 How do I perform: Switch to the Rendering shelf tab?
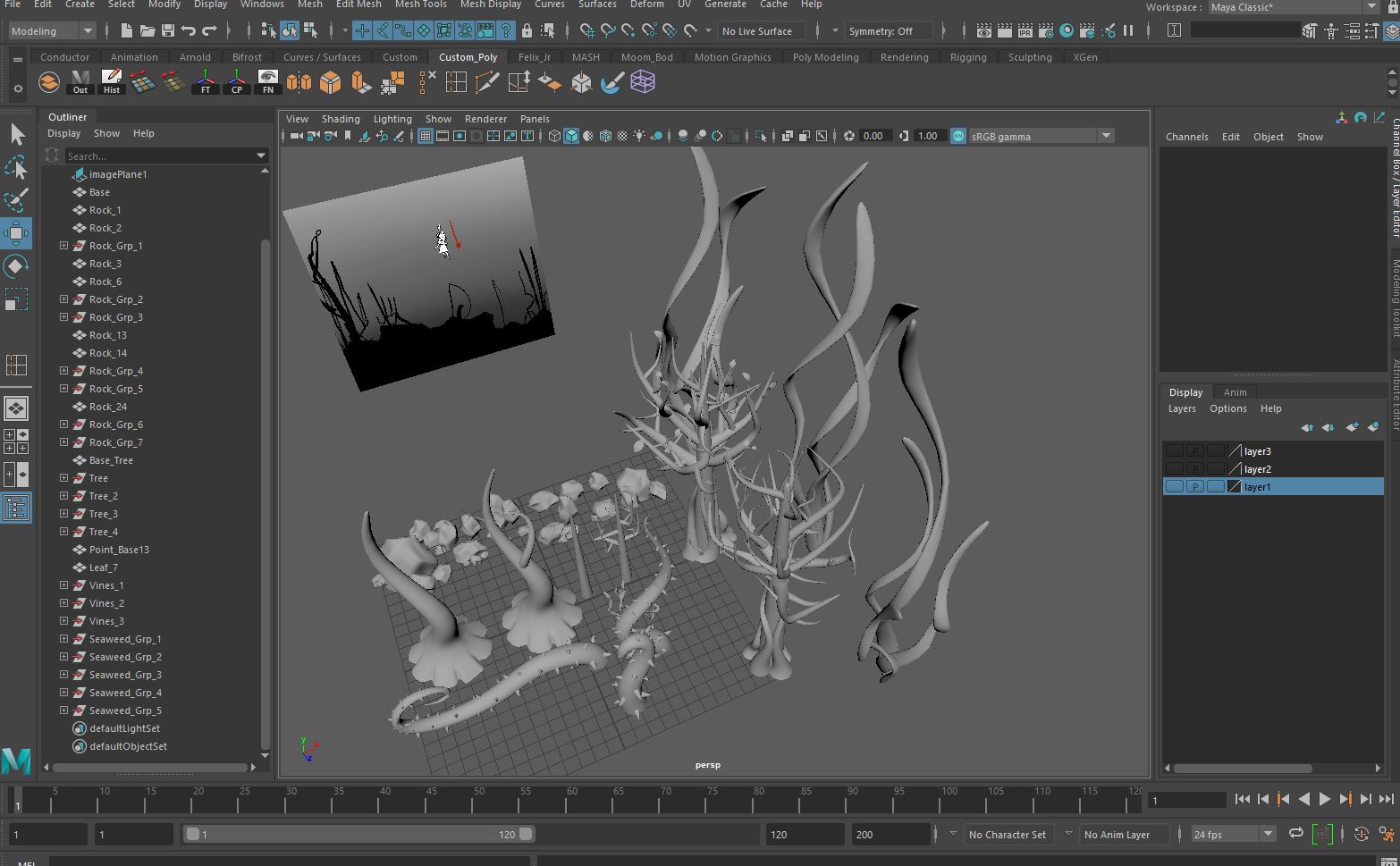click(x=904, y=56)
